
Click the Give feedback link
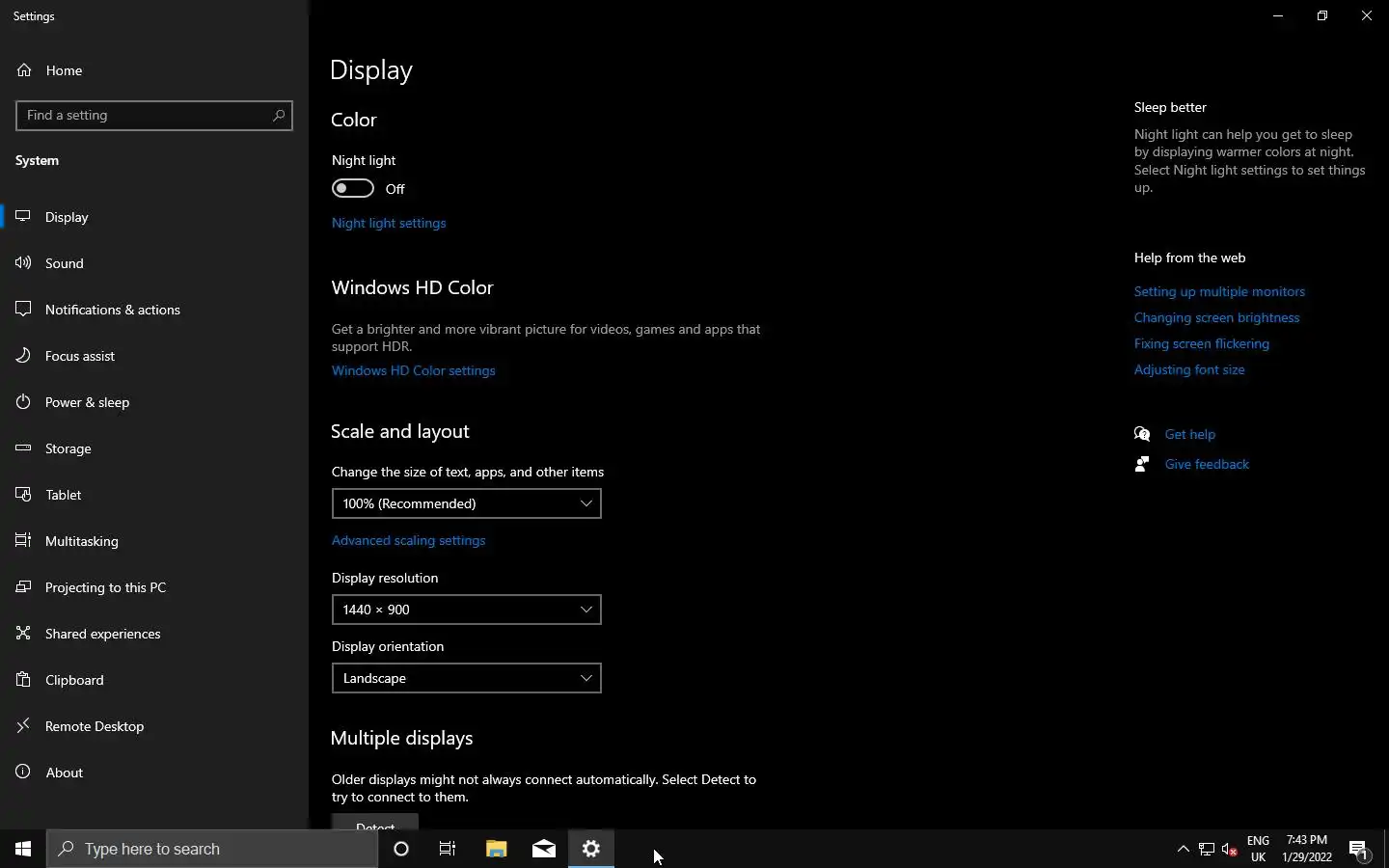(x=1207, y=464)
